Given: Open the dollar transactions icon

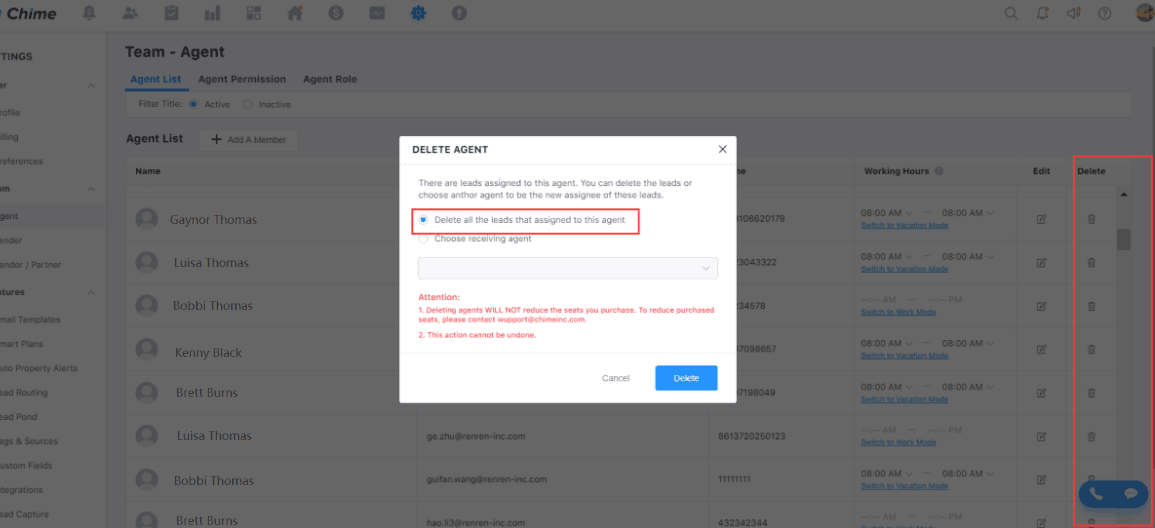Looking at the screenshot, I should click(x=336, y=13).
